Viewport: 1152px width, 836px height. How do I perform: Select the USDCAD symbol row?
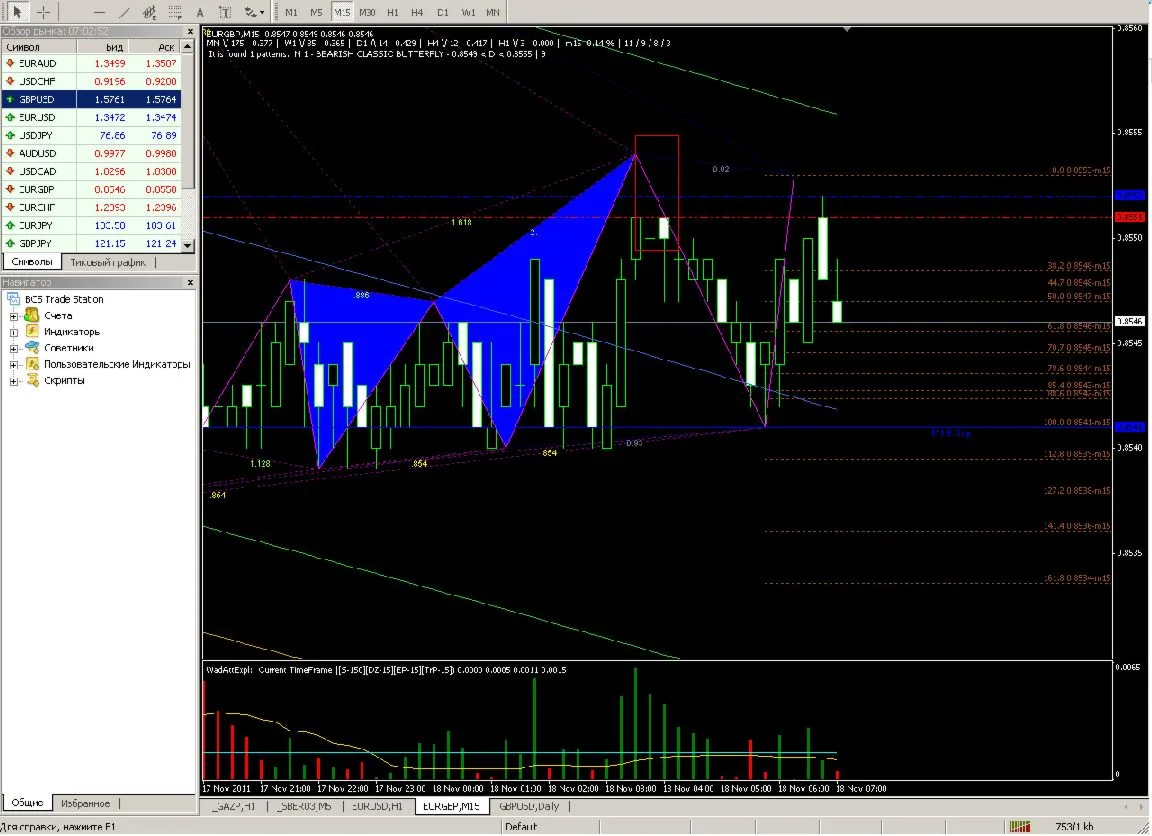coord(91,171)
